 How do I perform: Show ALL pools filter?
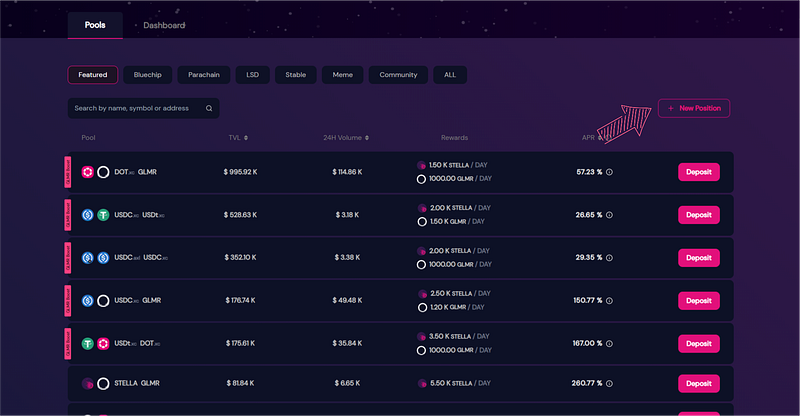pyautogui.click(x=449, y=75)
